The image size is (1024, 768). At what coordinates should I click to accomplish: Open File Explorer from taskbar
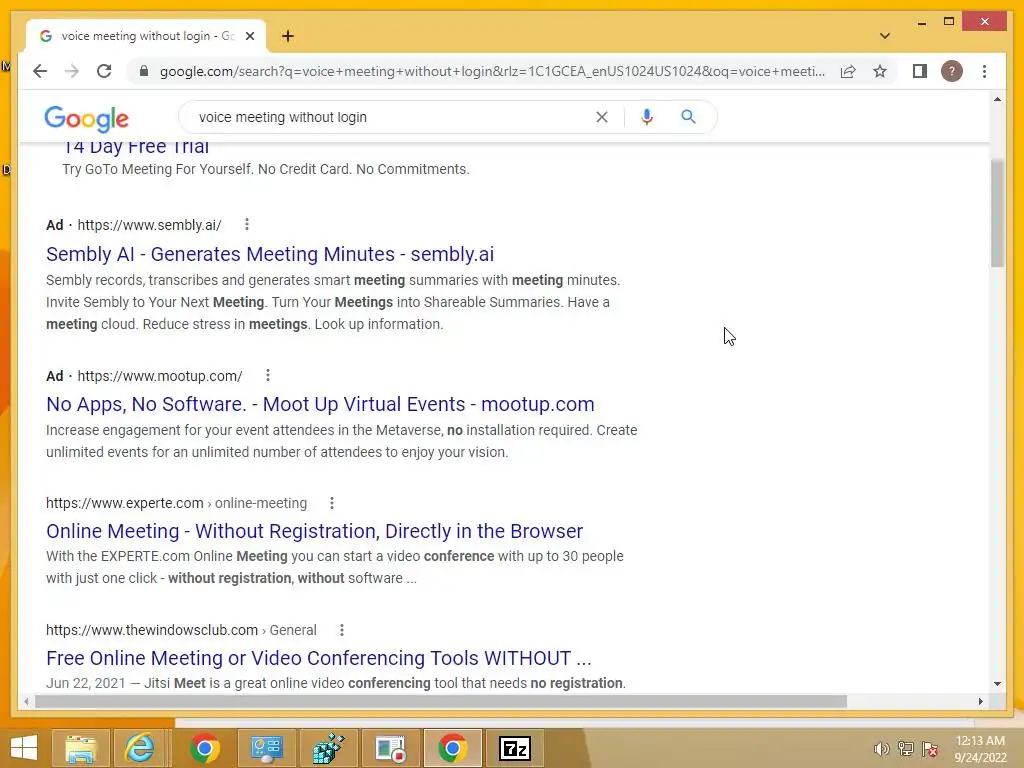[x=80, y=748]
